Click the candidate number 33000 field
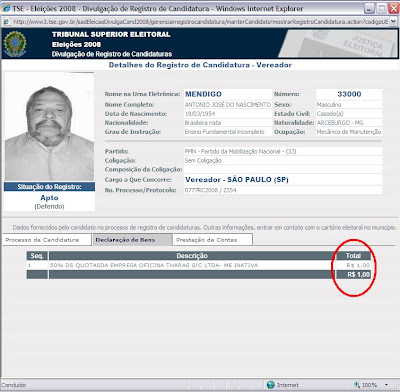The image size is (400, 392). (349, 94)
